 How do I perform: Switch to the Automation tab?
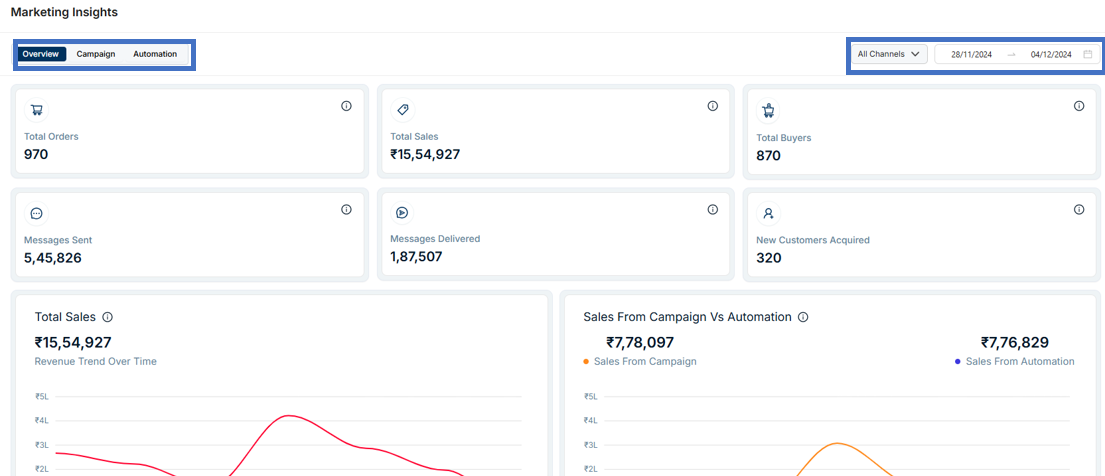click(x=155, y=54)
